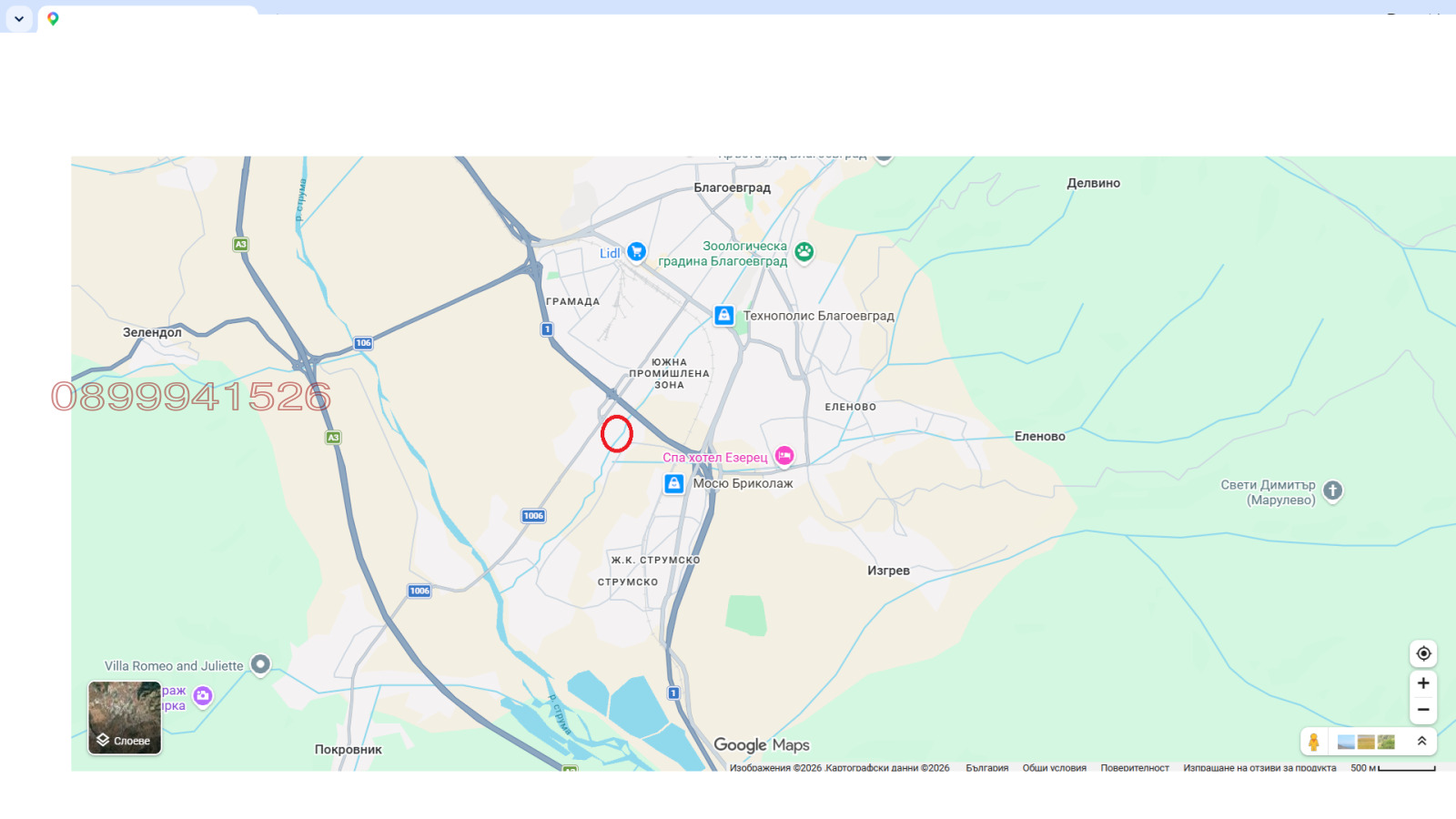This screenshot has width=1456, height=819.
Task: Click the ЮЖНА ПРОМИШЛЕНА ЗОНА label
Action: (669, 373)
